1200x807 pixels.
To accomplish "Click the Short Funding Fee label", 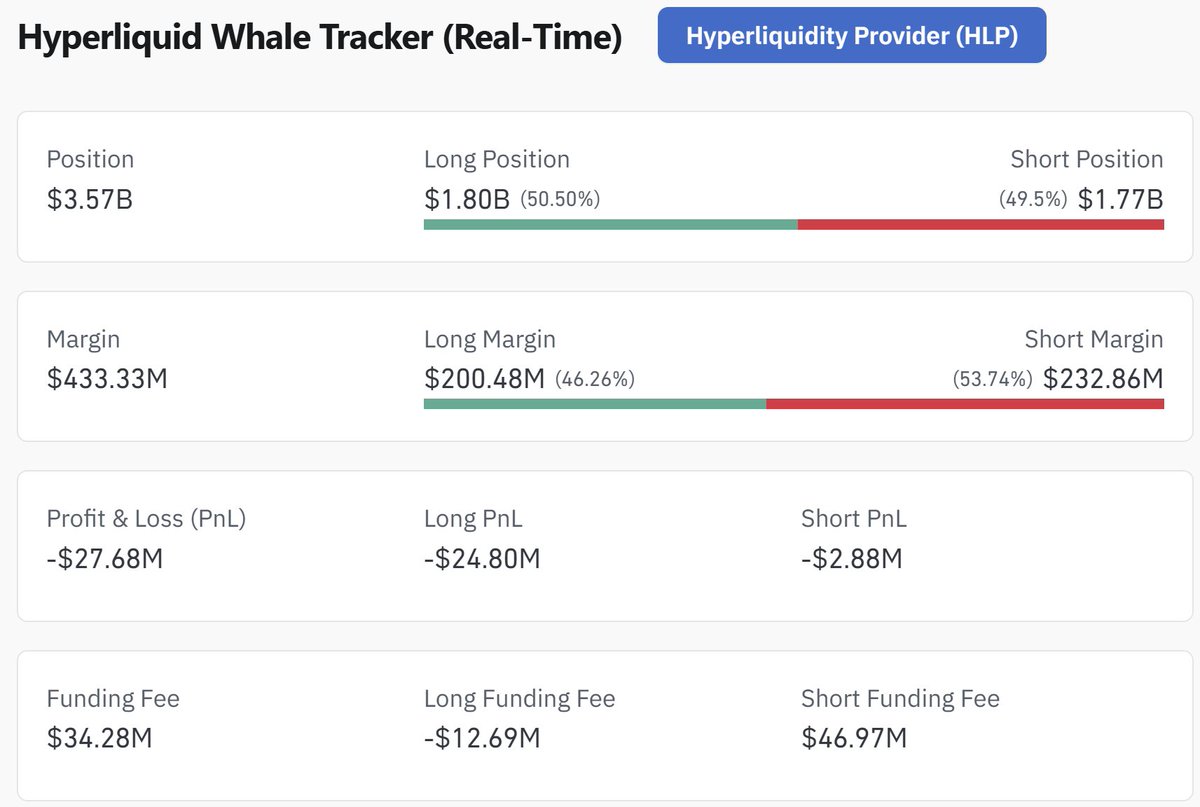I will pyautogui.click(x=900, y=699).
